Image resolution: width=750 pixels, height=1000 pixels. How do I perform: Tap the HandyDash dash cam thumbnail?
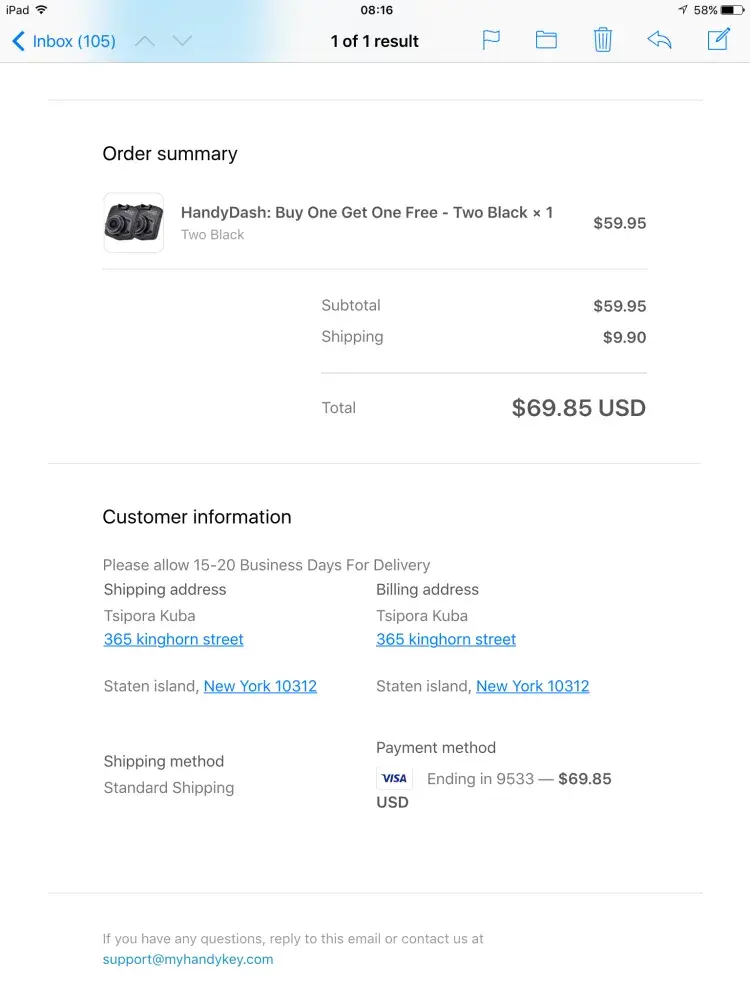point(133,222)
